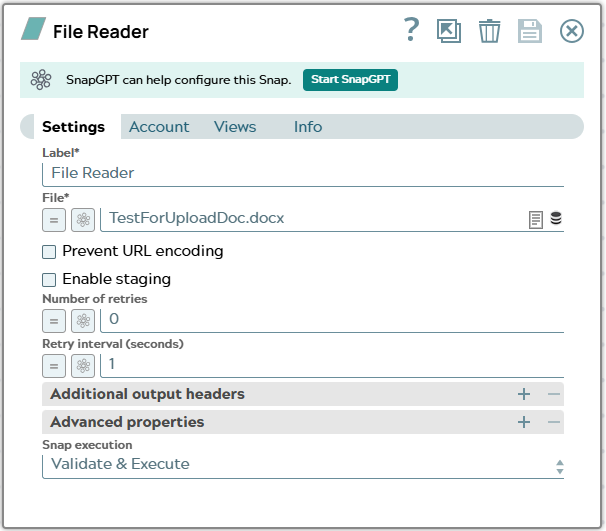Click the 'Snap execution' label text

87,445
